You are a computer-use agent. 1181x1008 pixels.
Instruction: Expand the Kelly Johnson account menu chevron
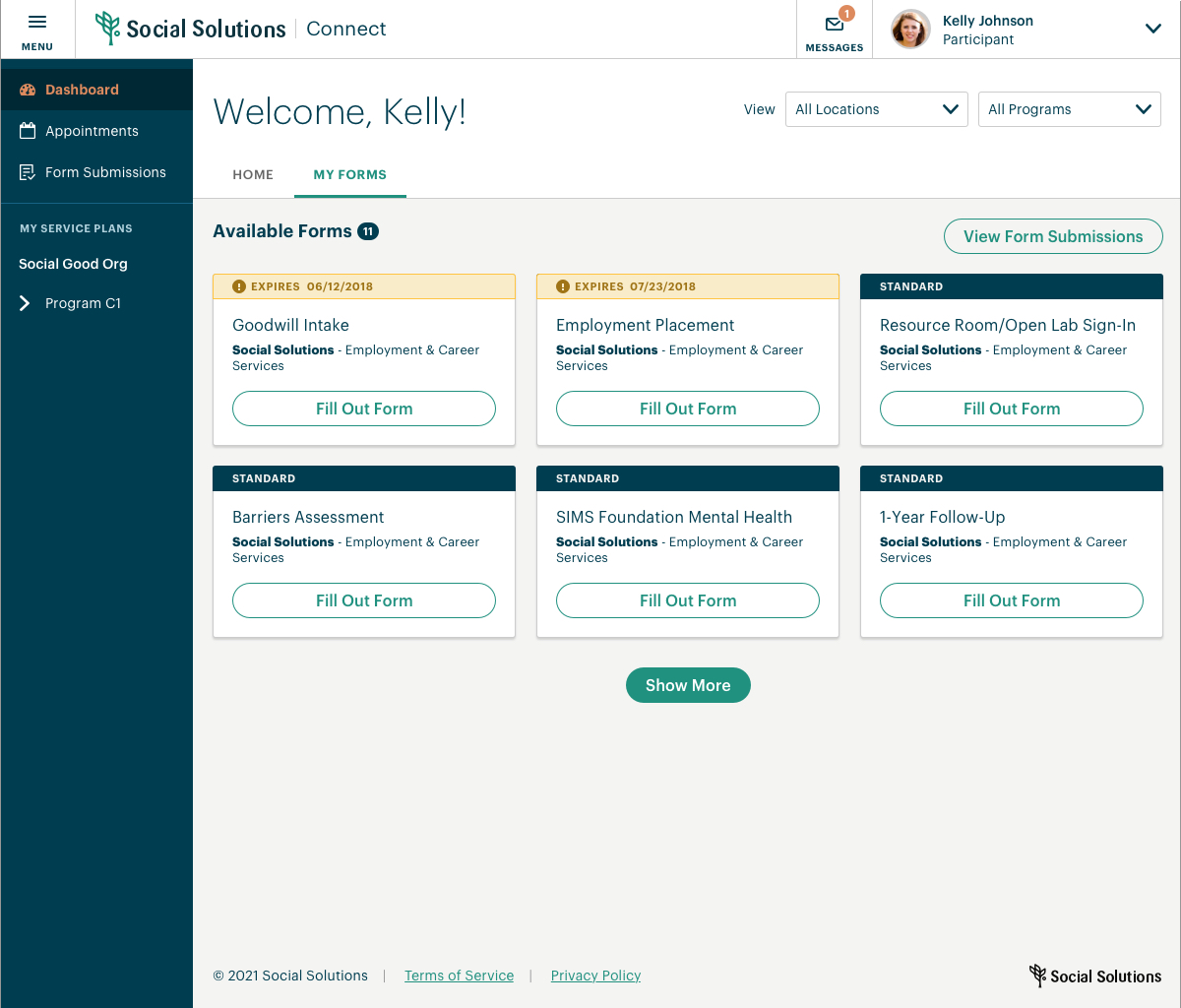(1153, 29)
